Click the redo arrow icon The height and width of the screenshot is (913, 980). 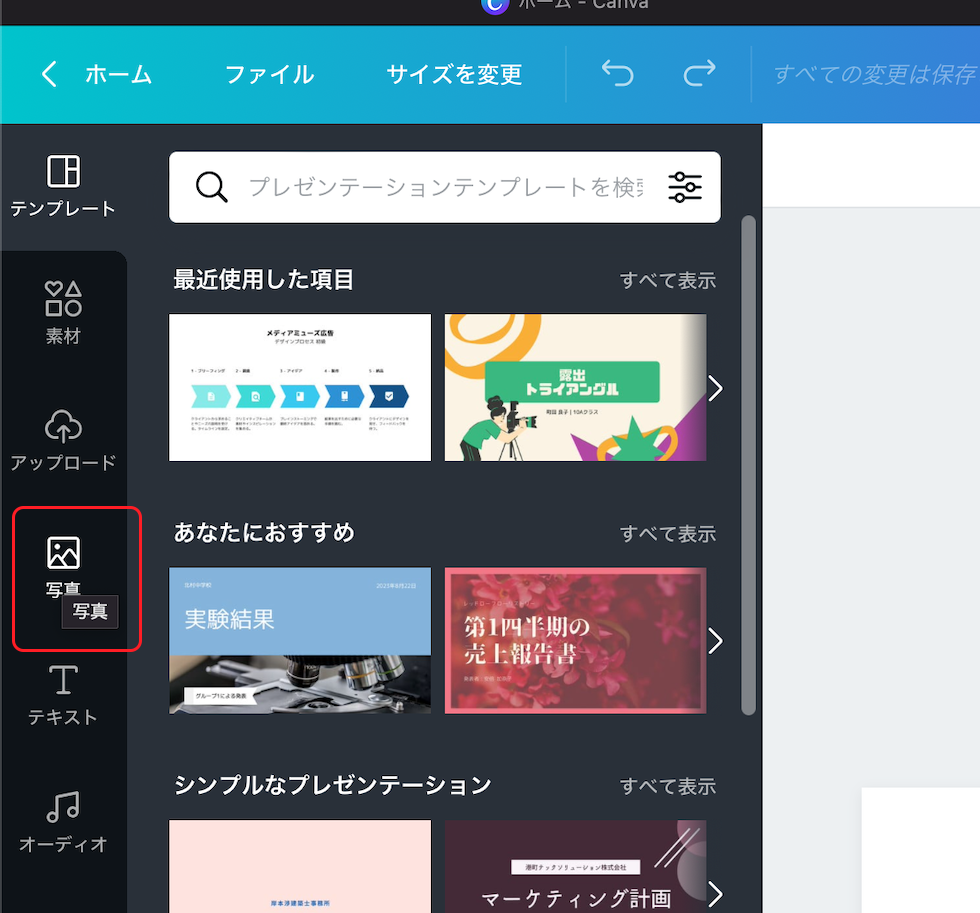point(699,74)
